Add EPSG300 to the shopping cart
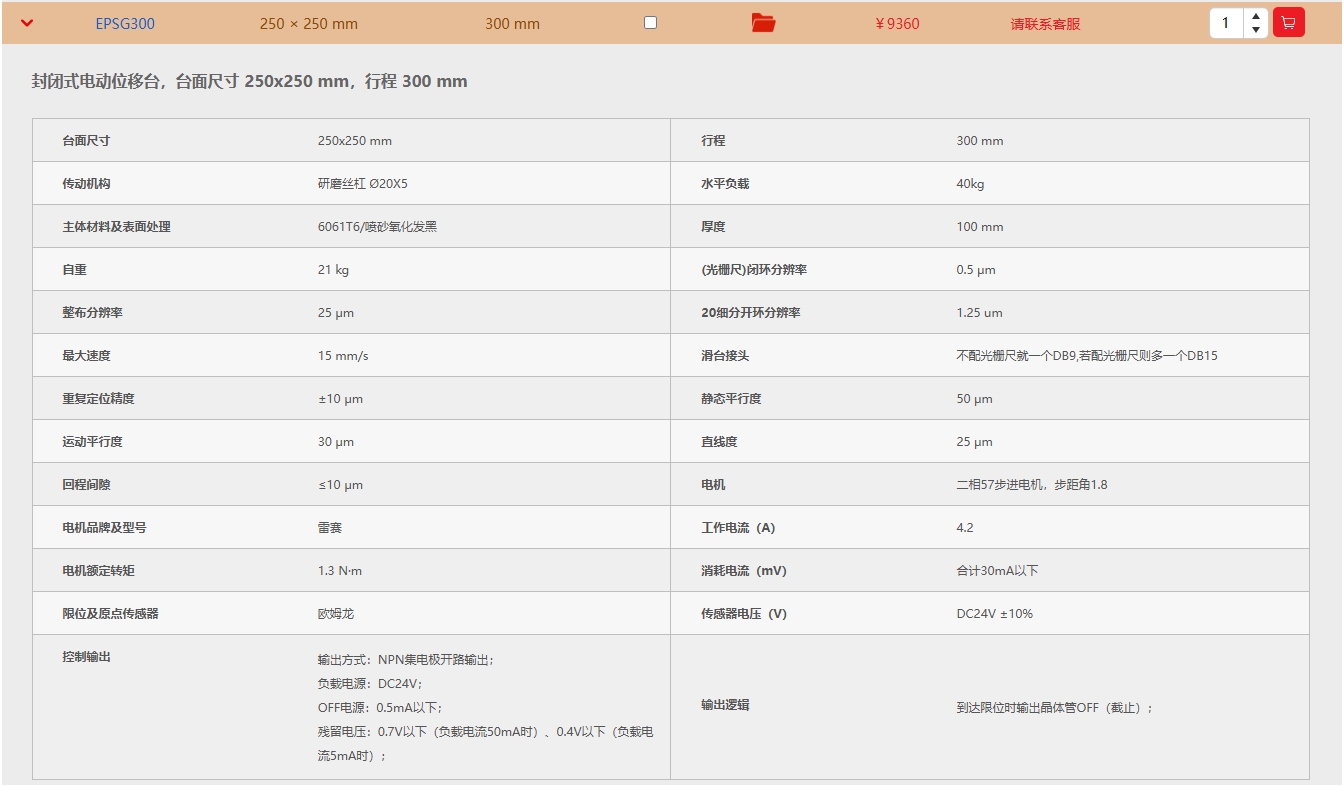The image size is (1344, 785). coord(1288,22)
